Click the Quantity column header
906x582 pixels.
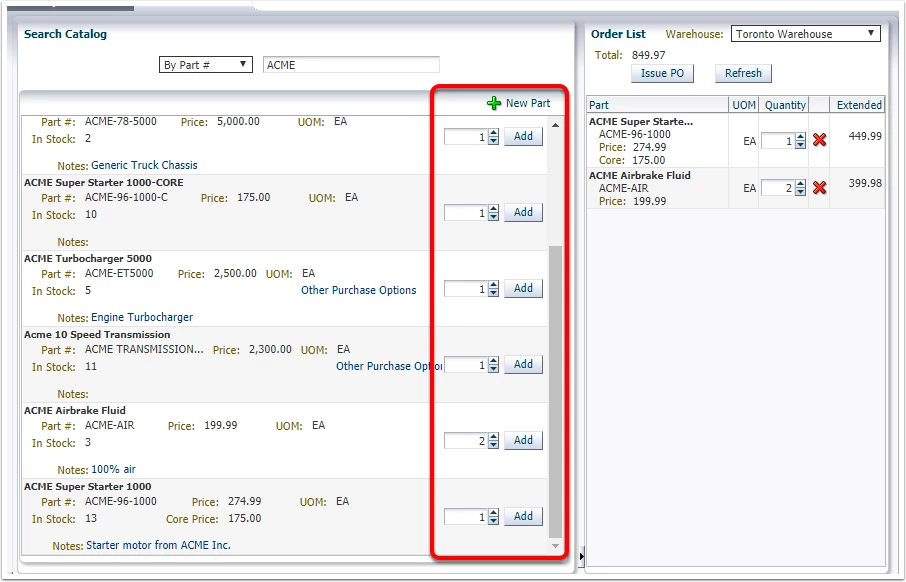click(785, 105)
